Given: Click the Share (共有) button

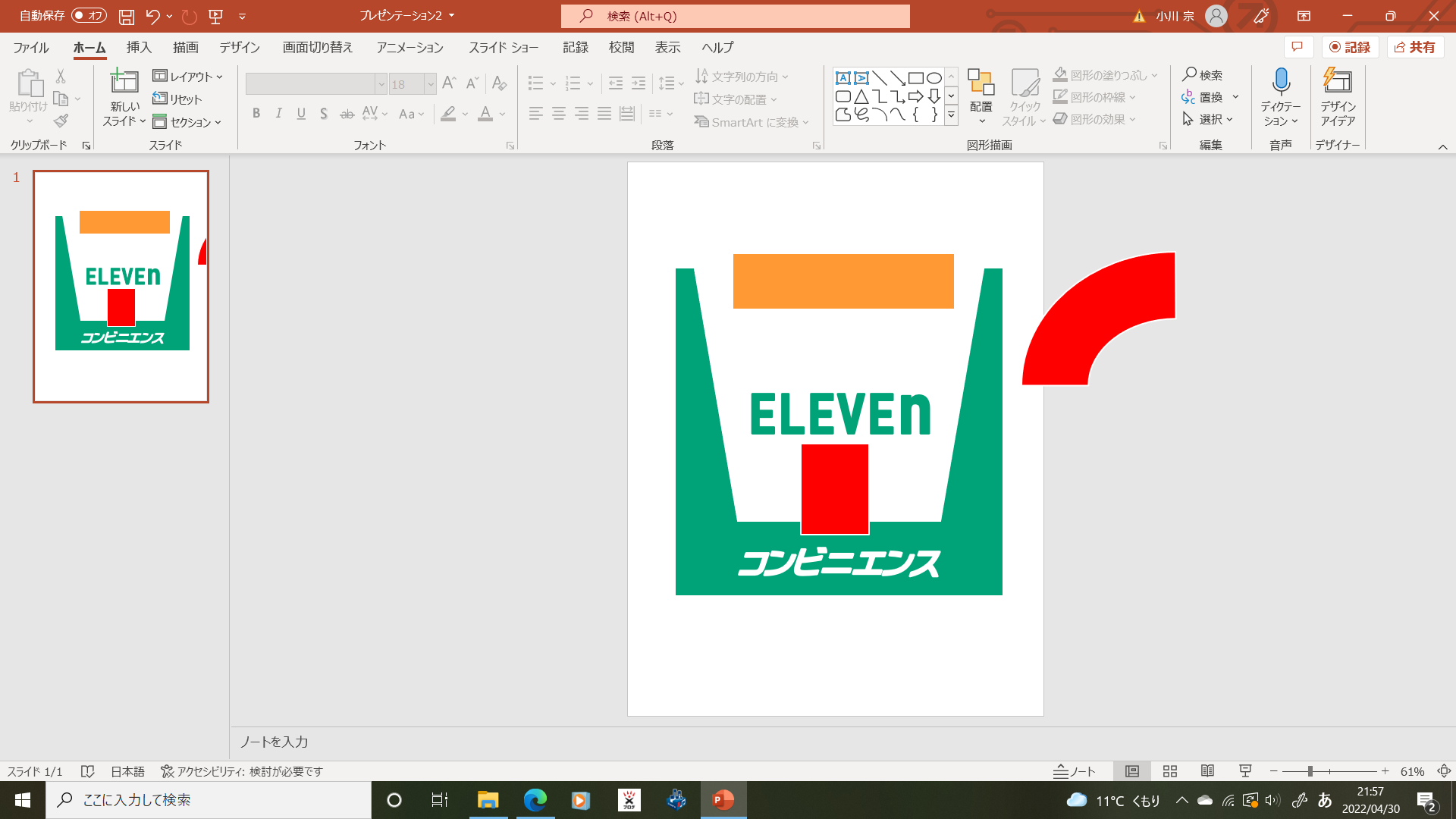Looking at the screenshot, I should point(1415,47).
